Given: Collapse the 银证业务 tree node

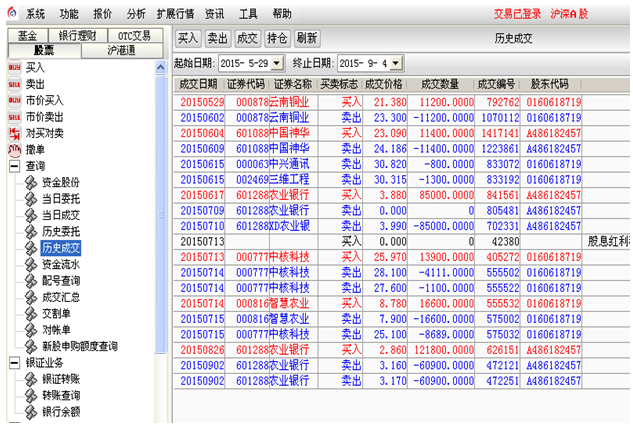Looking at the screenshot, I should (x=14, y=363).
